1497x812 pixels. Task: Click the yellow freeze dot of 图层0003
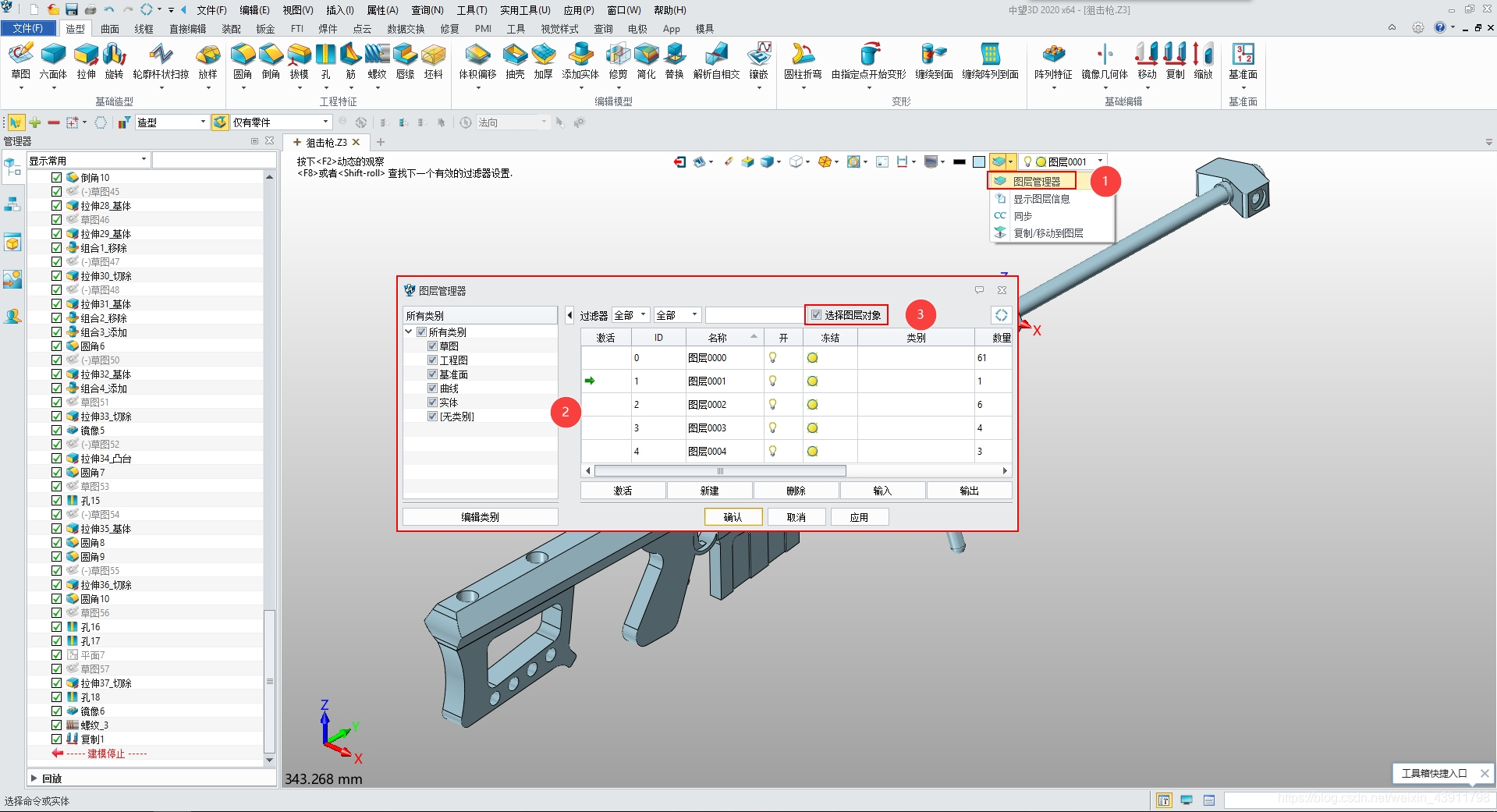pos(812,428)
